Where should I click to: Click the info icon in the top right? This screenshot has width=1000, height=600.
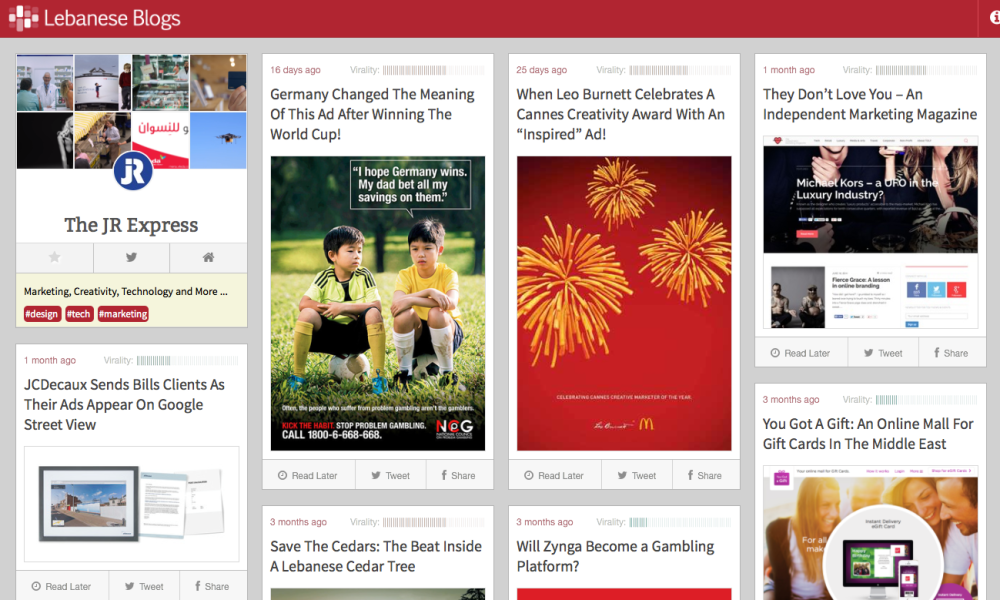pyautogui.click(x=995, y=18)
